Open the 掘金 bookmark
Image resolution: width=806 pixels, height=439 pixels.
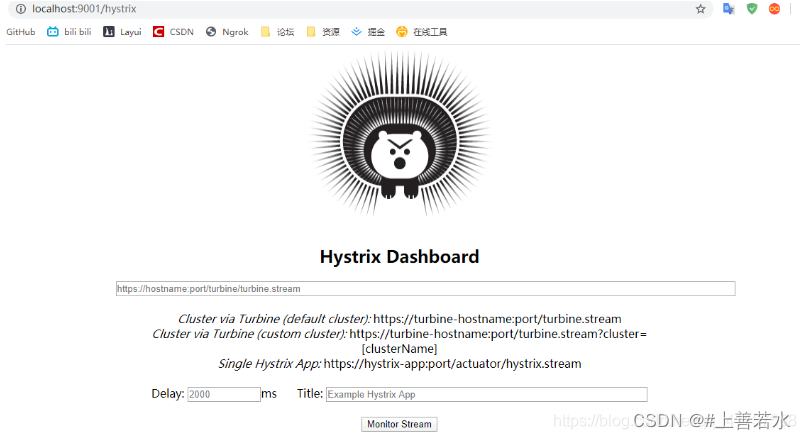pyautogui.click(x=368, y=32)
